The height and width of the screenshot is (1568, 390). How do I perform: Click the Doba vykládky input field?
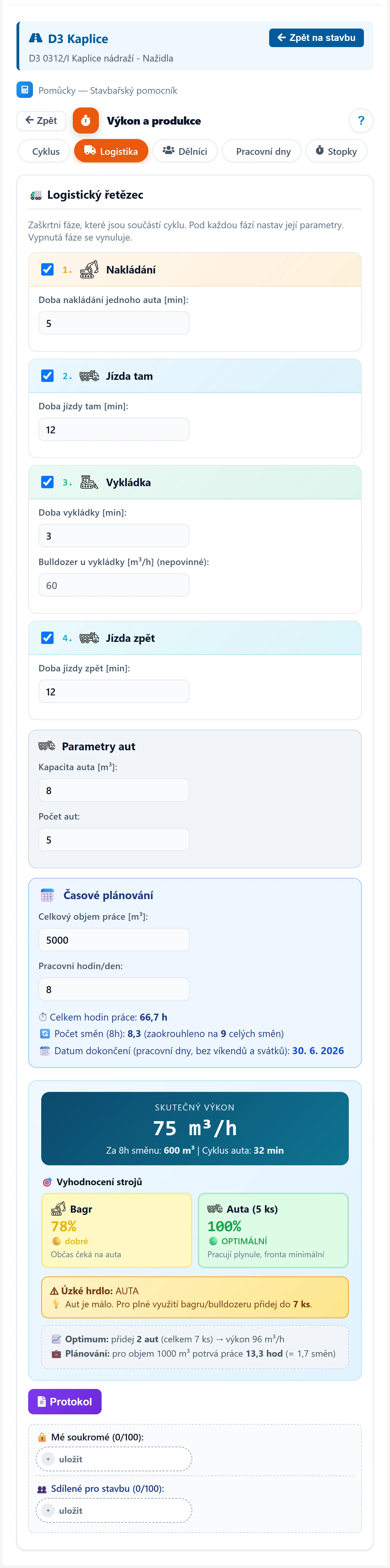click(x=114, y=536)
